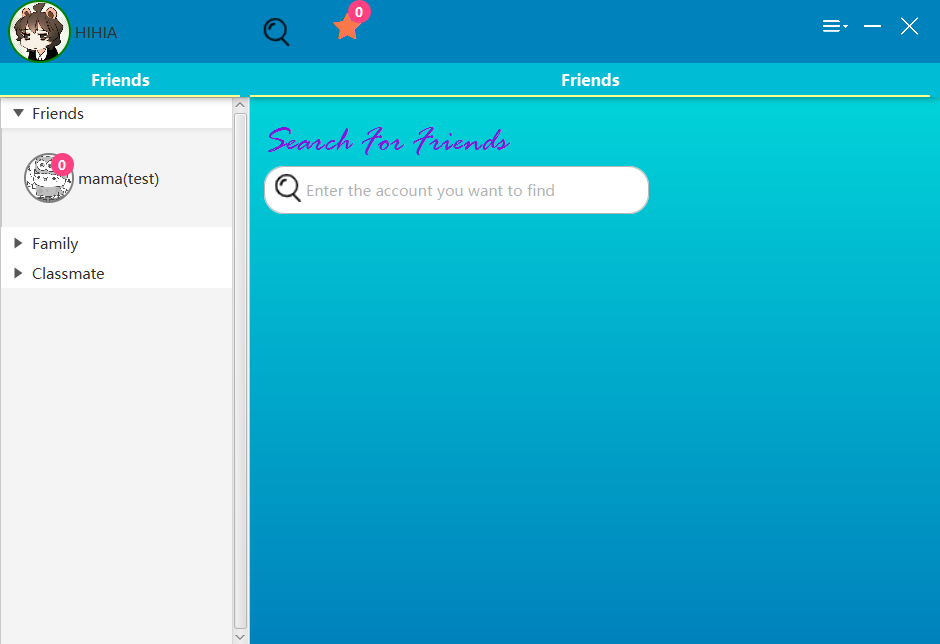
Task: Click the unread badge on mama(test) avatar
Action: coord(62,165)
